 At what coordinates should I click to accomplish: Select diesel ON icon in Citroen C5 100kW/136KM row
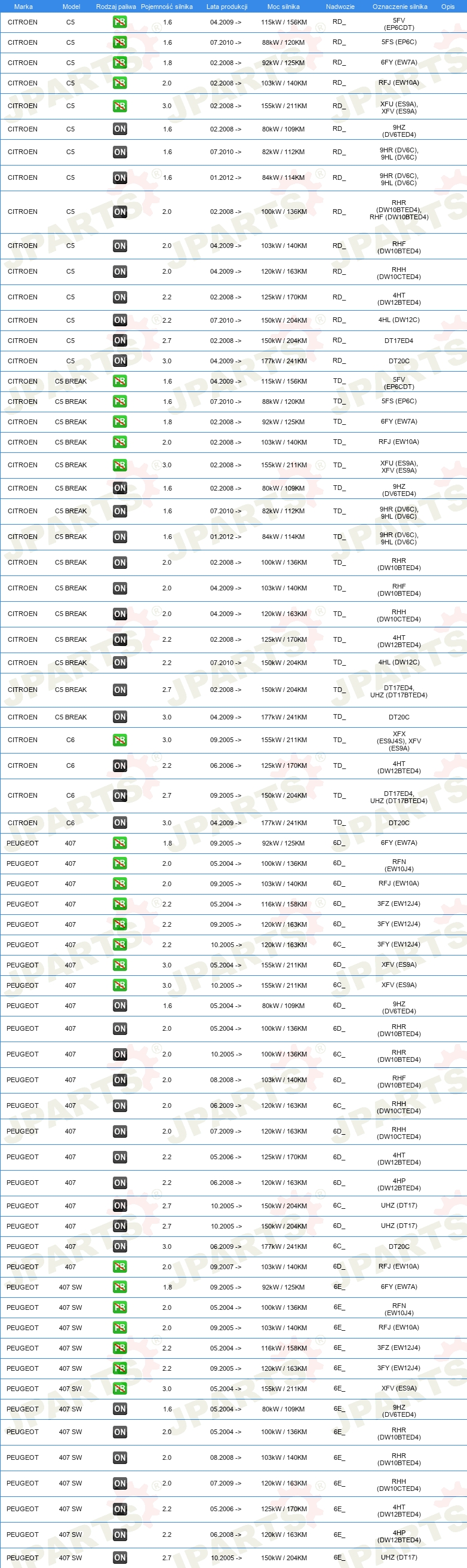point(120,212)
